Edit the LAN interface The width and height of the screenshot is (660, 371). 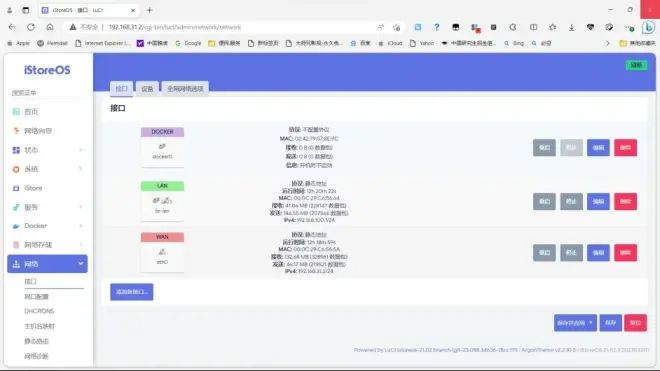point(598,202)
